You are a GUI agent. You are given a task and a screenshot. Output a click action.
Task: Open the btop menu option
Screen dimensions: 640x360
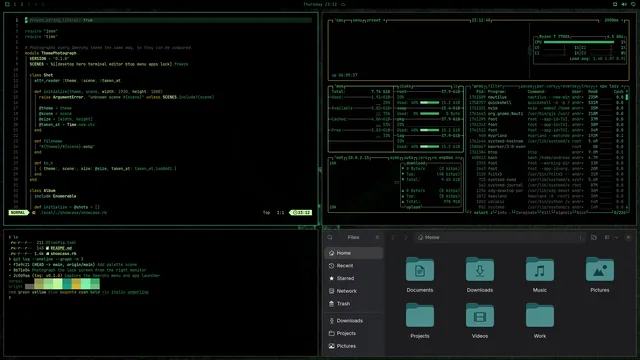pos(358,20)
